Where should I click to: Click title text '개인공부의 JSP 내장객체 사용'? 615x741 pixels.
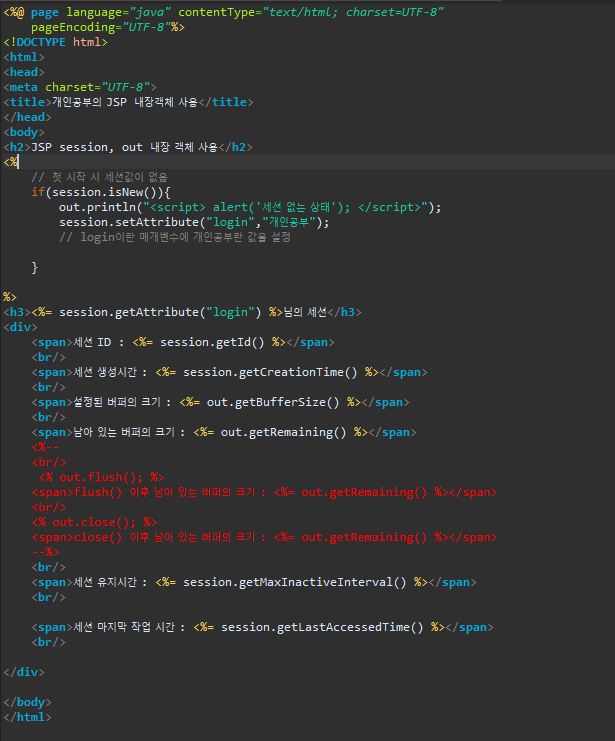coord(125,102)
